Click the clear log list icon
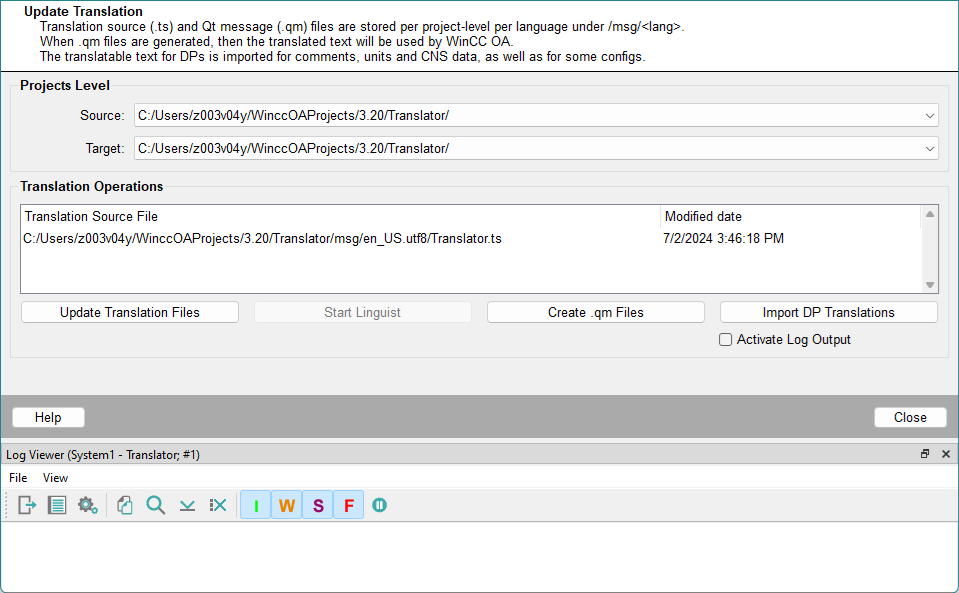Viewport: 959px width, 593px height. point(218,505)
